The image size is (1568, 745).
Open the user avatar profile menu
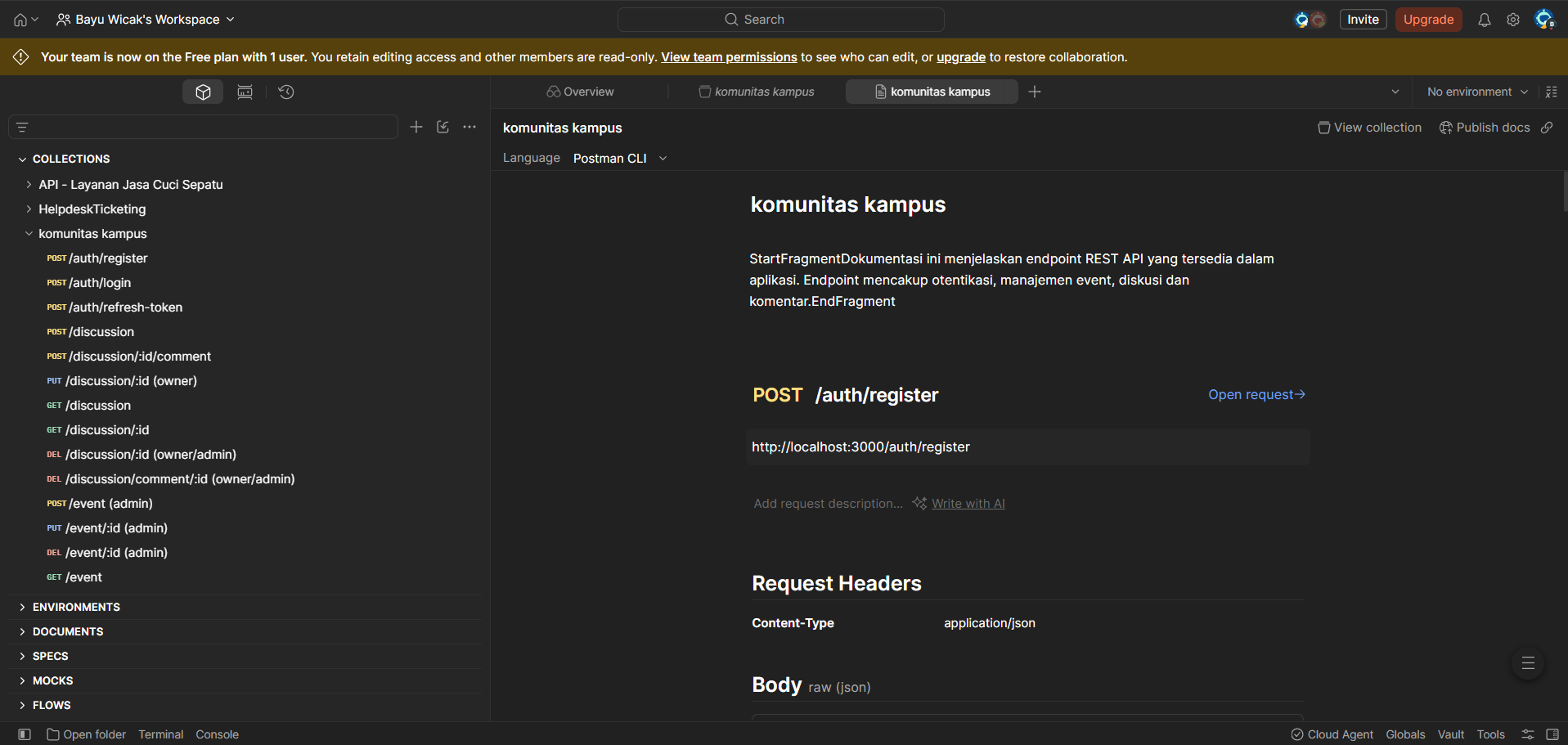coord(1544,20)
